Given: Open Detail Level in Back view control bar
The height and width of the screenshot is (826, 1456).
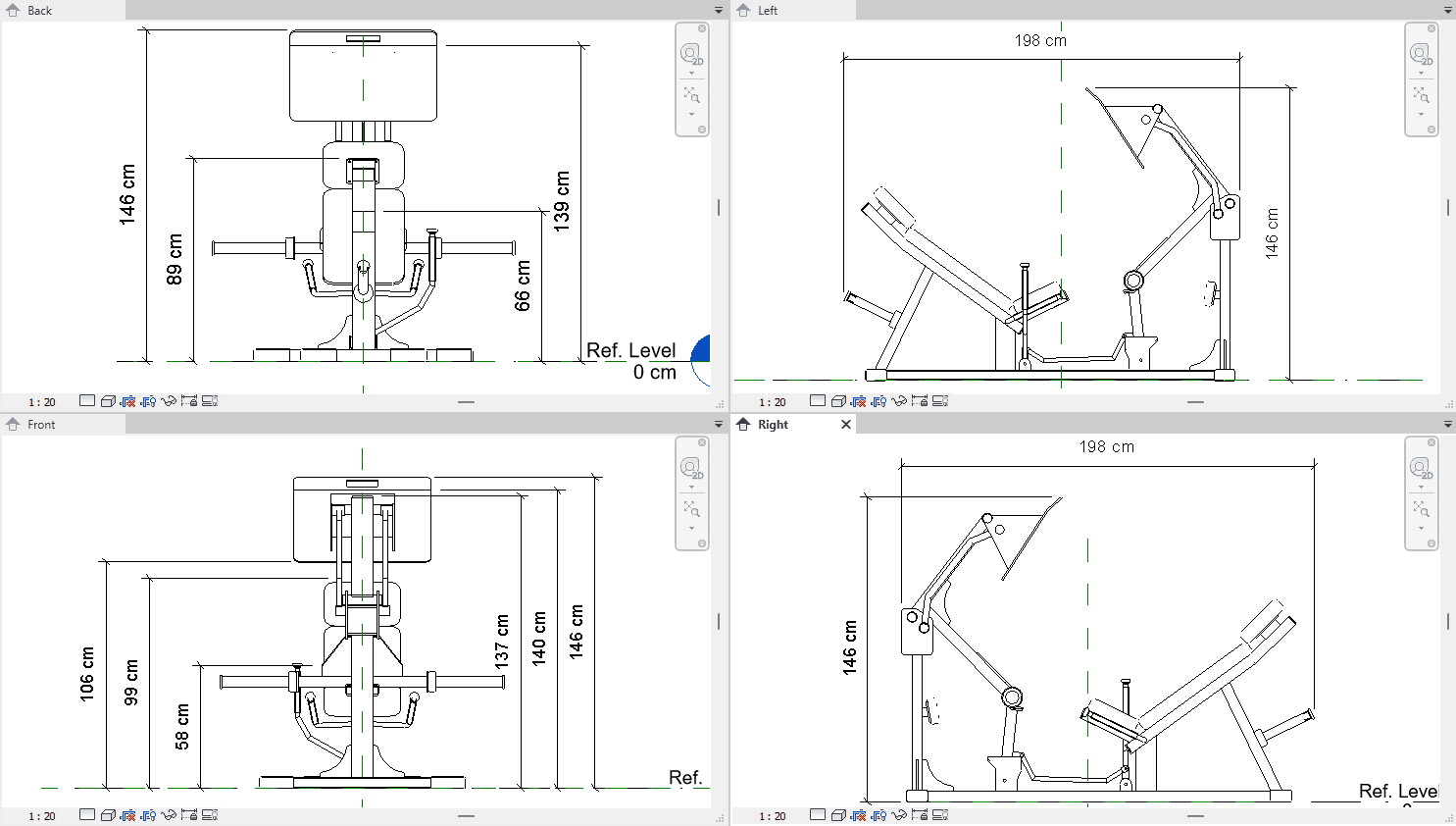Looking at the screenshot, I should pyautogui.click(x=87, y=401).
